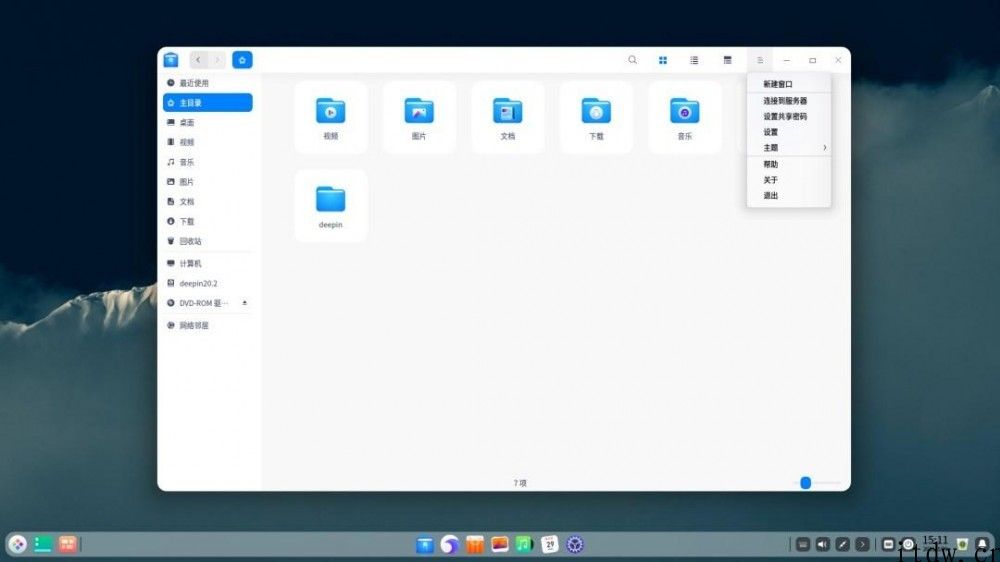Select 主目录 in the sidebar
The image size is (1000, 562).
click(207, 103)
